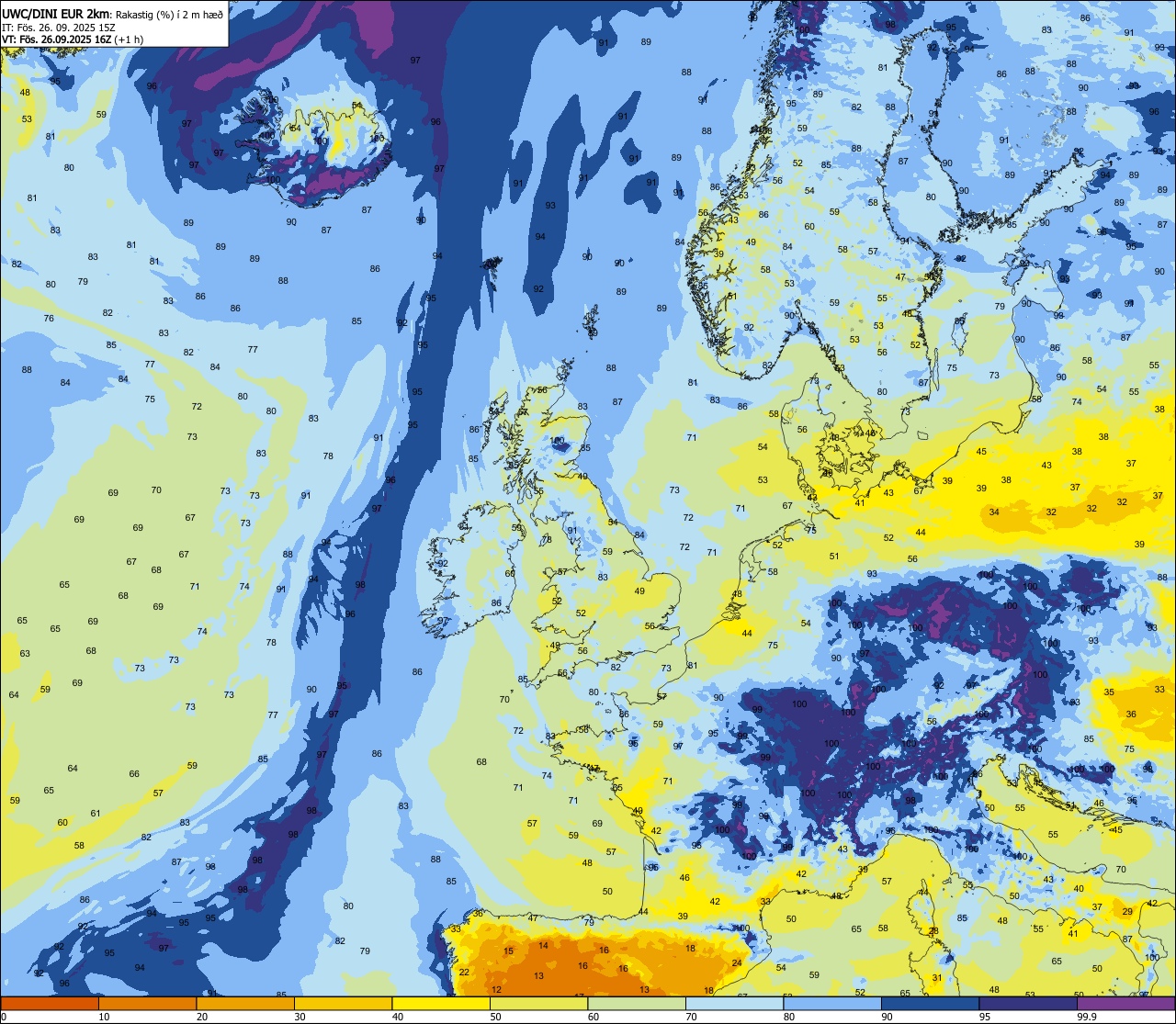Click the 10–20% orange legend swatch
This screenshot has width=1176, height=1024.
pyautogui.click(x=147, y=1003)
